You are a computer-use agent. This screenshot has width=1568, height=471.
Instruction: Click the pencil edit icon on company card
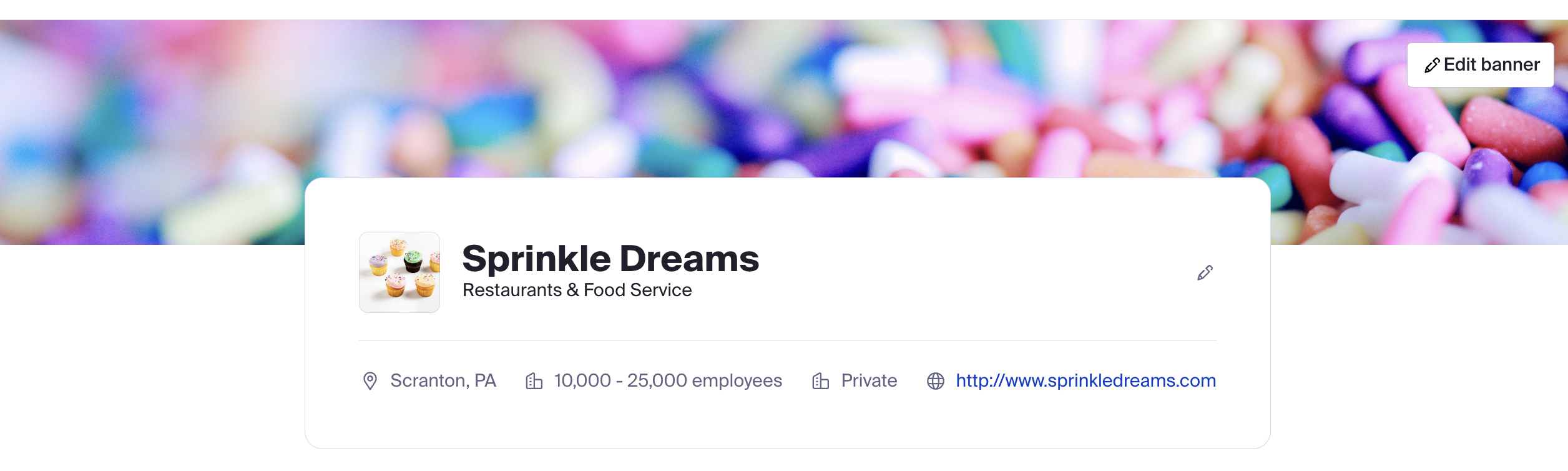pos(1205,273)
